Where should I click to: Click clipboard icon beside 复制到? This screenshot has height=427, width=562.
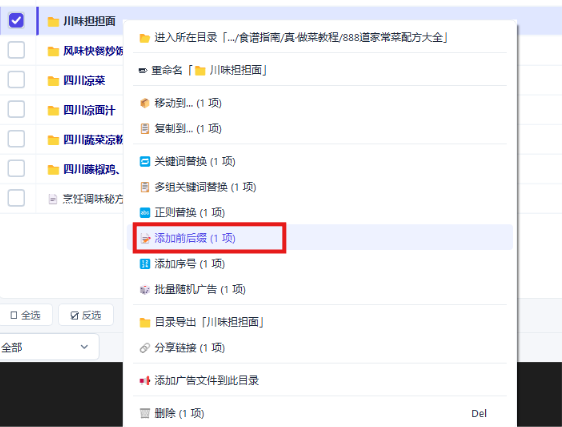click(x=144, y=128)
